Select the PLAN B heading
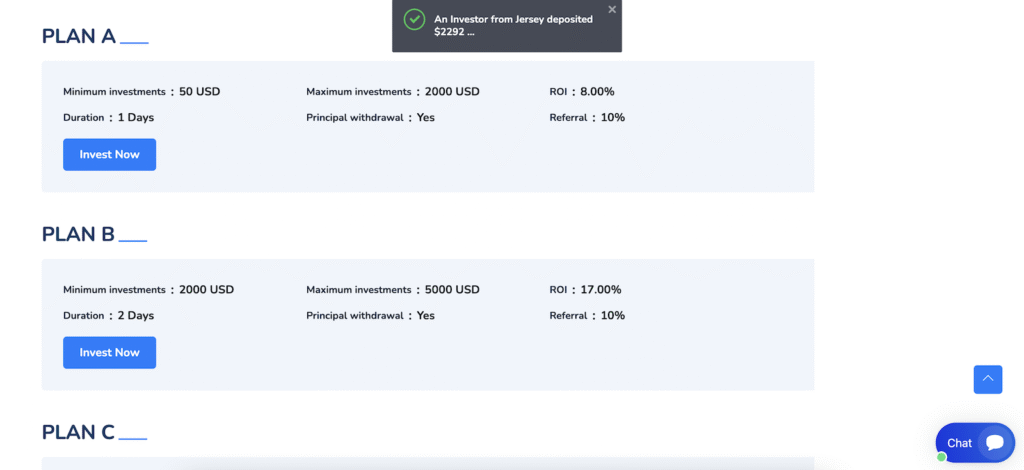 coord(78,234)
